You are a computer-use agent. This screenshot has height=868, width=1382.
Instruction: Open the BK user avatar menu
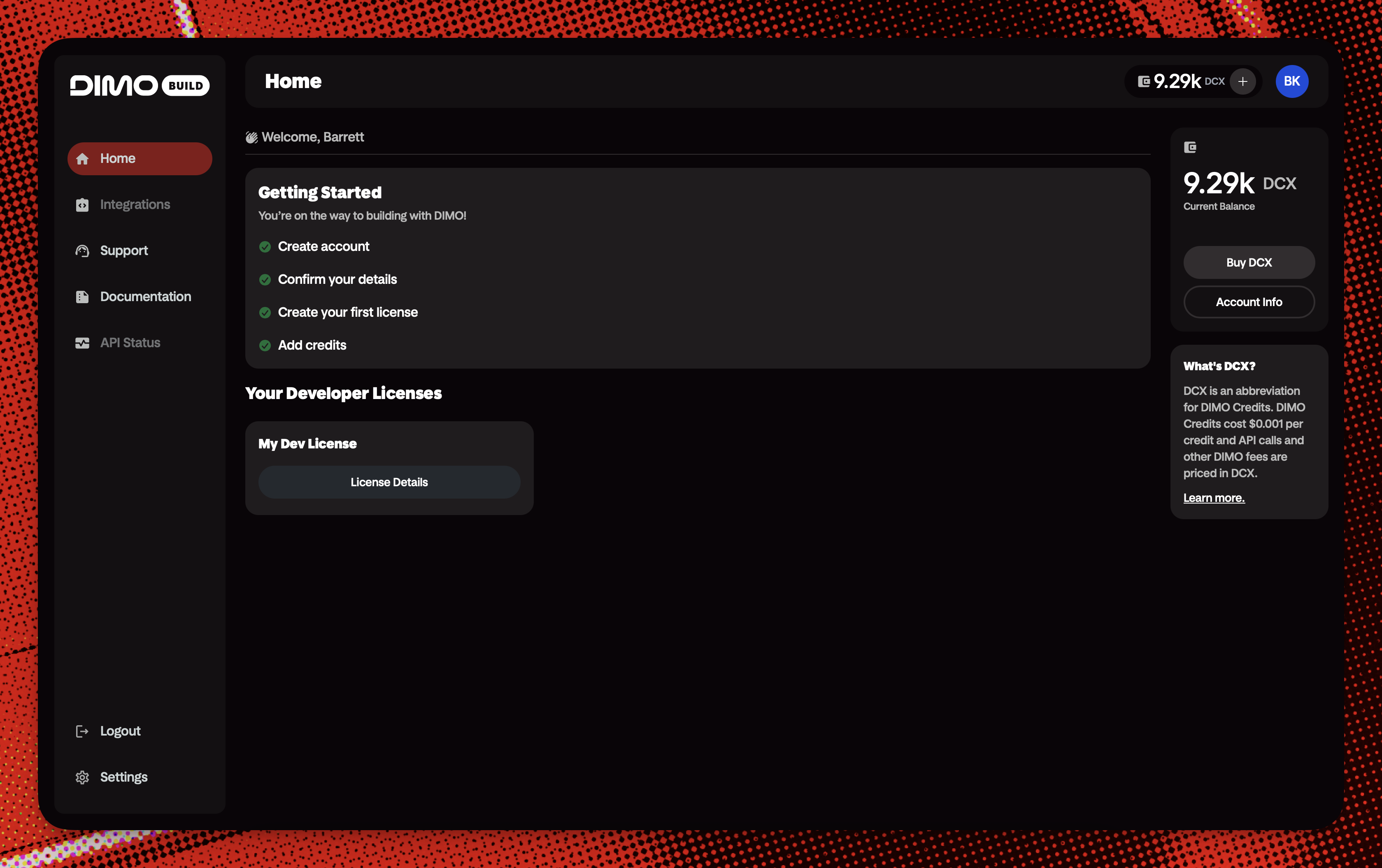[1291, 81]
